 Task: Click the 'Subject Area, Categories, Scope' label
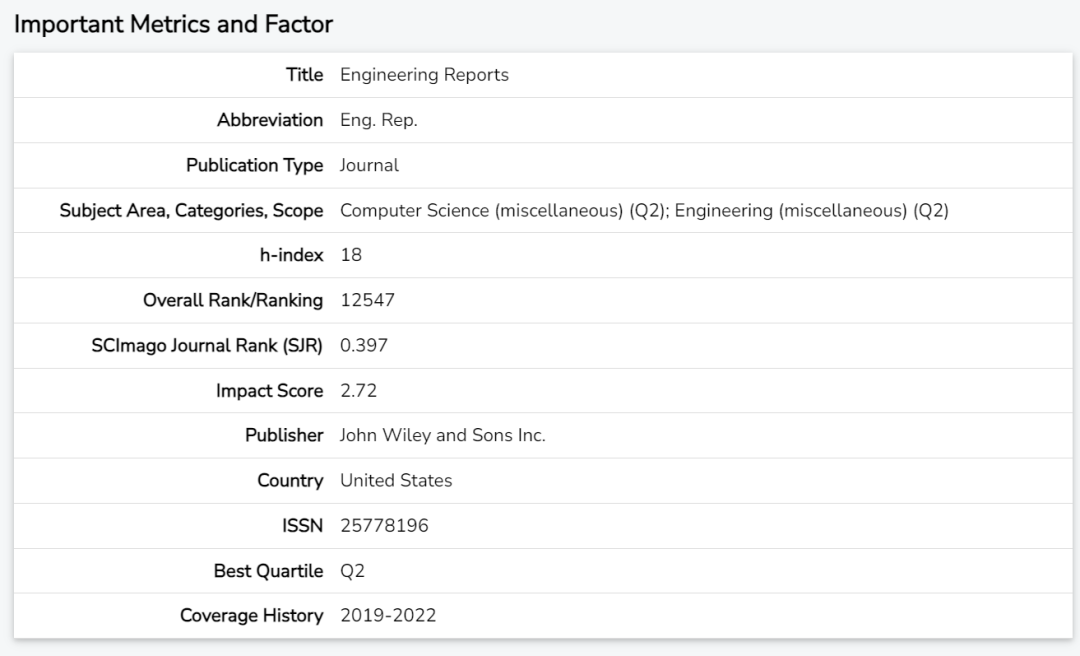191,210
